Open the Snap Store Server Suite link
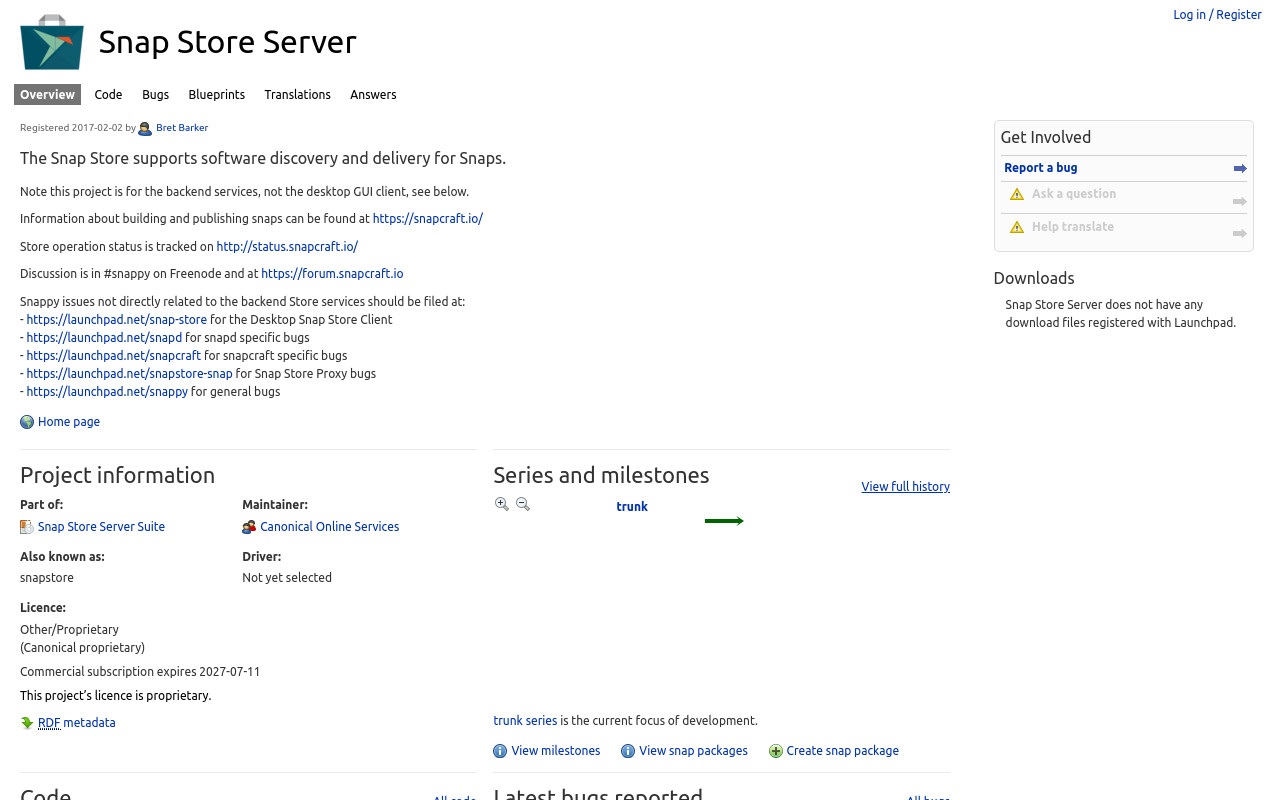1280x800 pixels. pos(101,527)
